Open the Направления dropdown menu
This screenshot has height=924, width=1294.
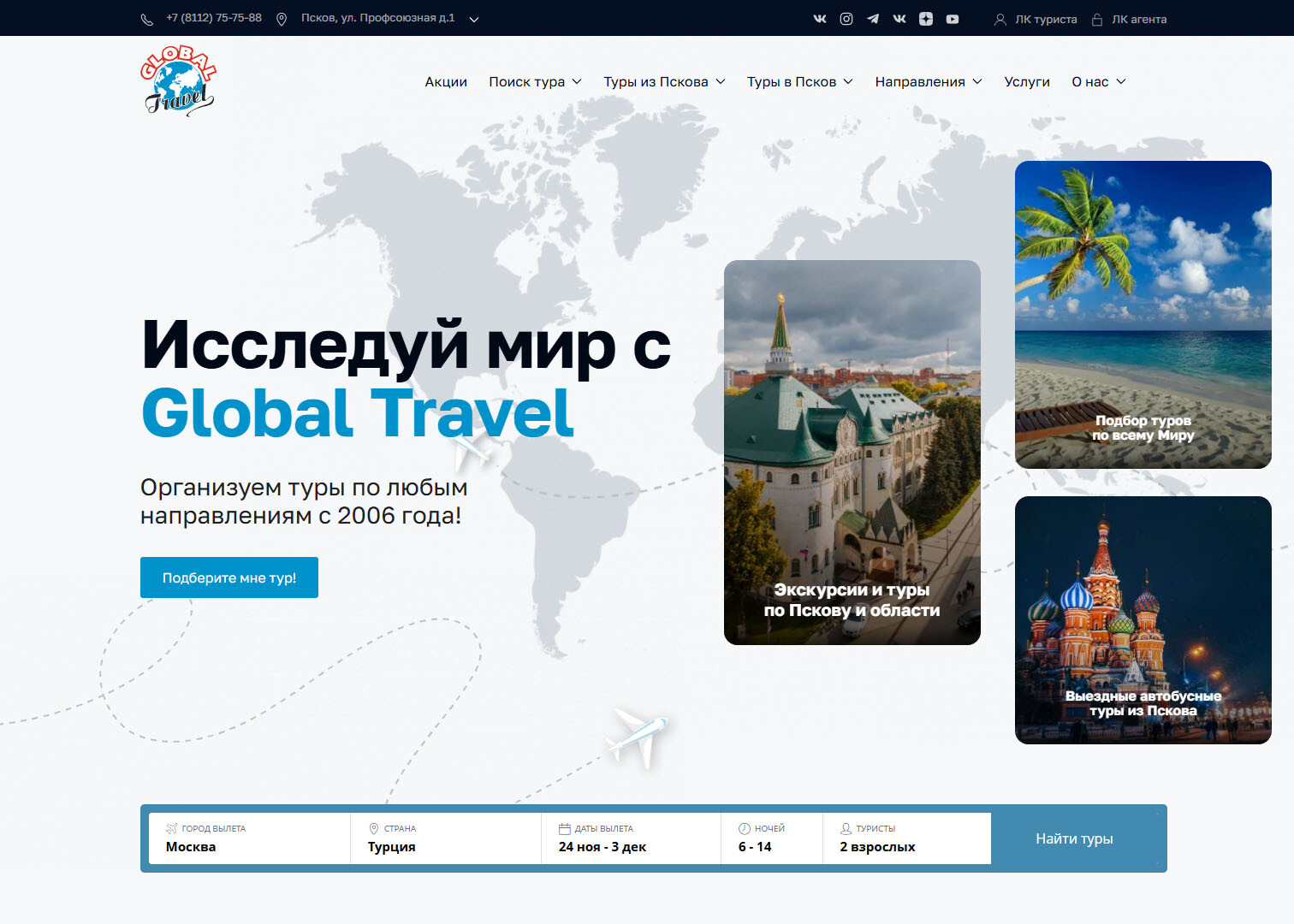(928, 82)
